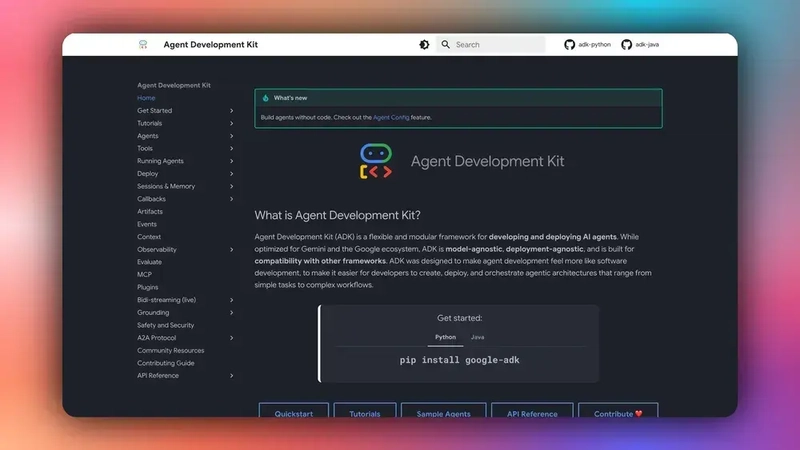Expand the Running Agents chevron
Screen dimensions: 800x450
point(232,161)
